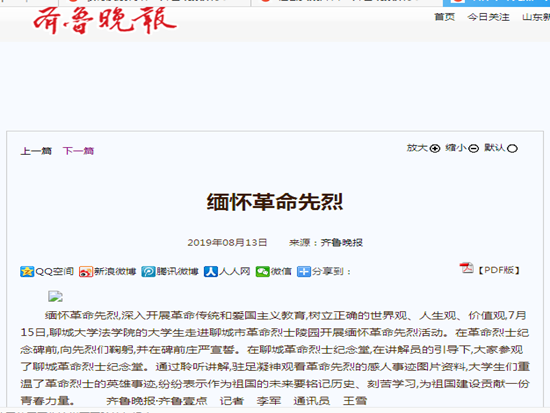The height and width of the screenshot is (413, 550).
Task: Click the QQ空间 share icon
Action: point(27,272)
